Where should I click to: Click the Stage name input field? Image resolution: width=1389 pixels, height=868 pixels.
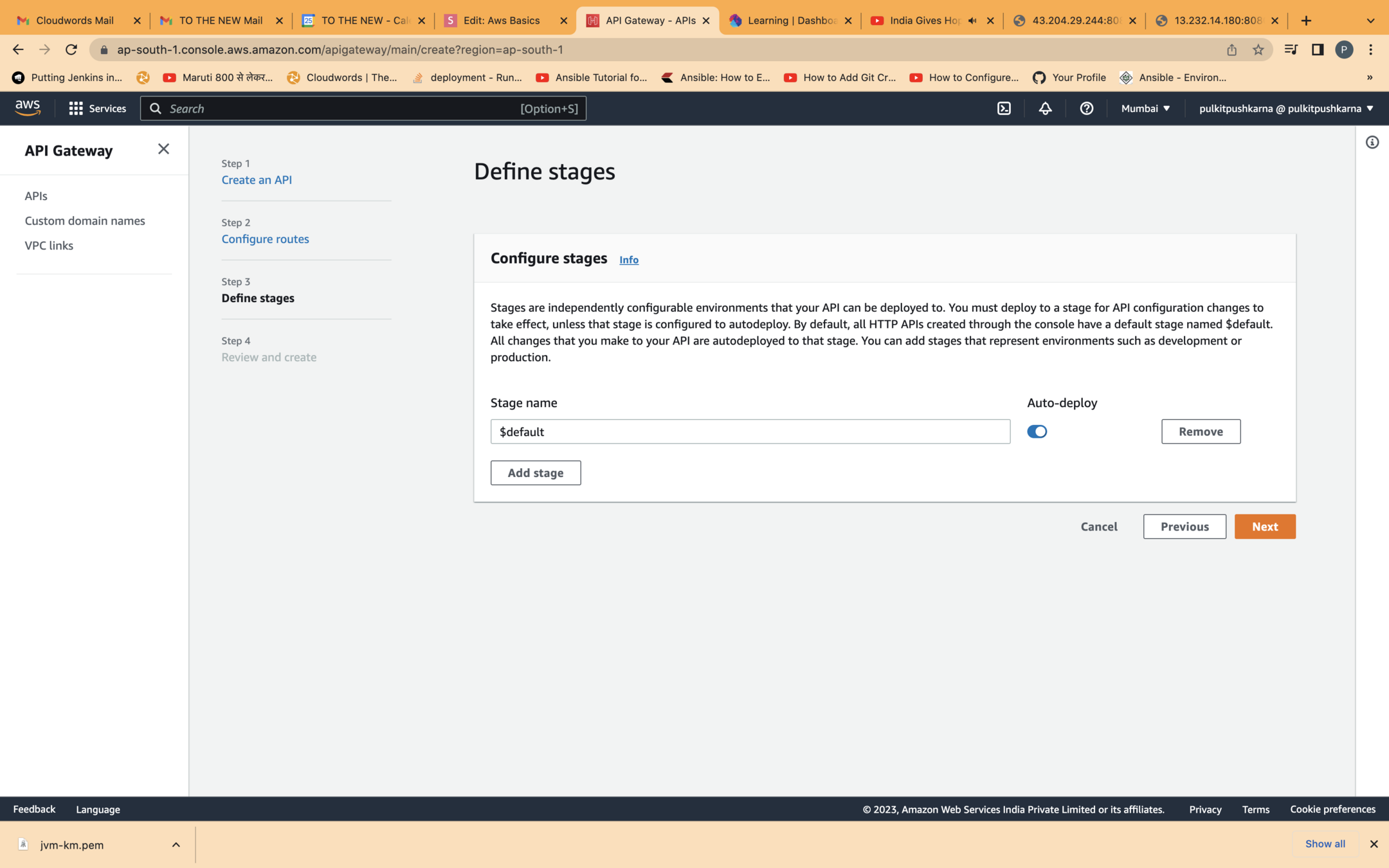point(750,431)
